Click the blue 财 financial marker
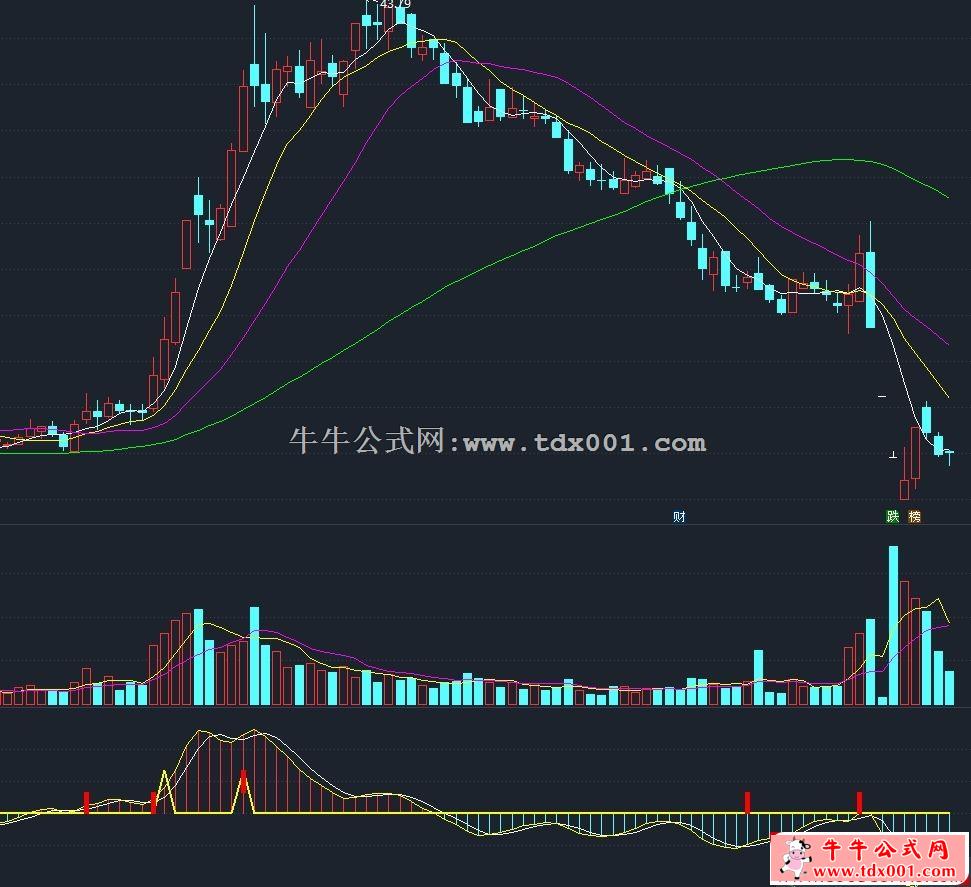The image size is (971, 887). point(679,517)
